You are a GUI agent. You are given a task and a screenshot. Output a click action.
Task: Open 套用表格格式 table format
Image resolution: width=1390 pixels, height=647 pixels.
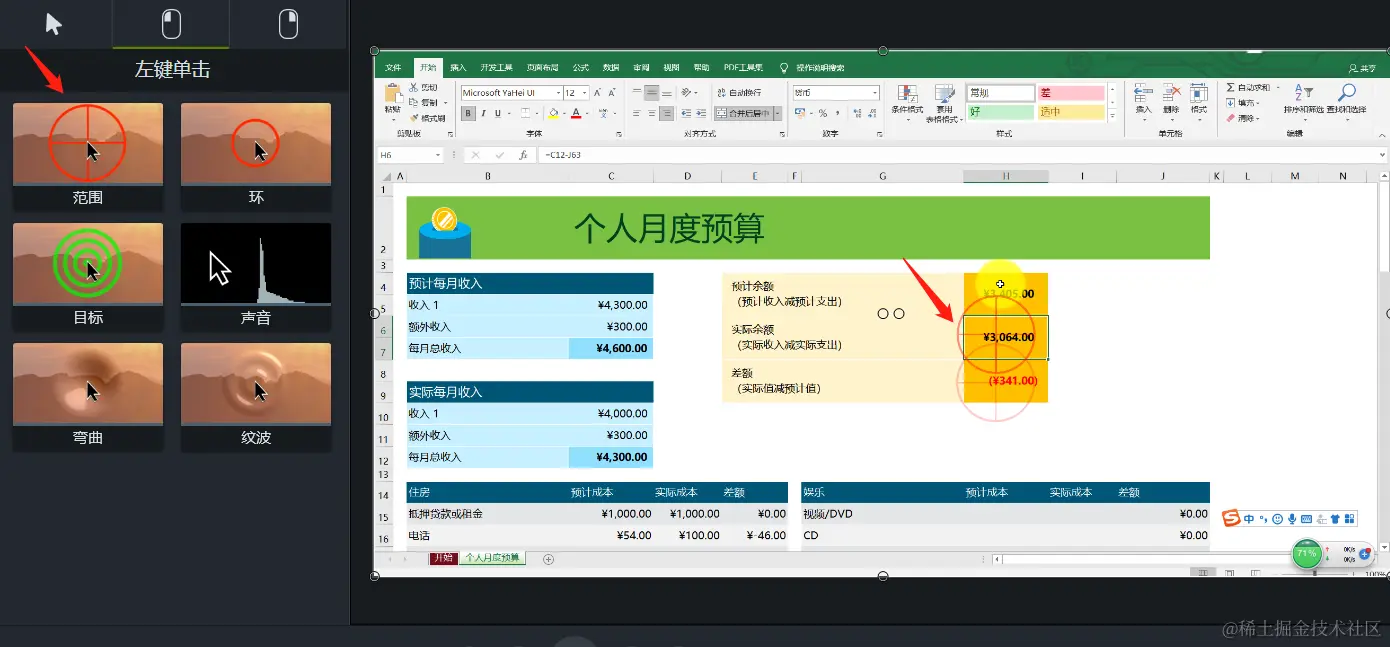tap(944, 103)
